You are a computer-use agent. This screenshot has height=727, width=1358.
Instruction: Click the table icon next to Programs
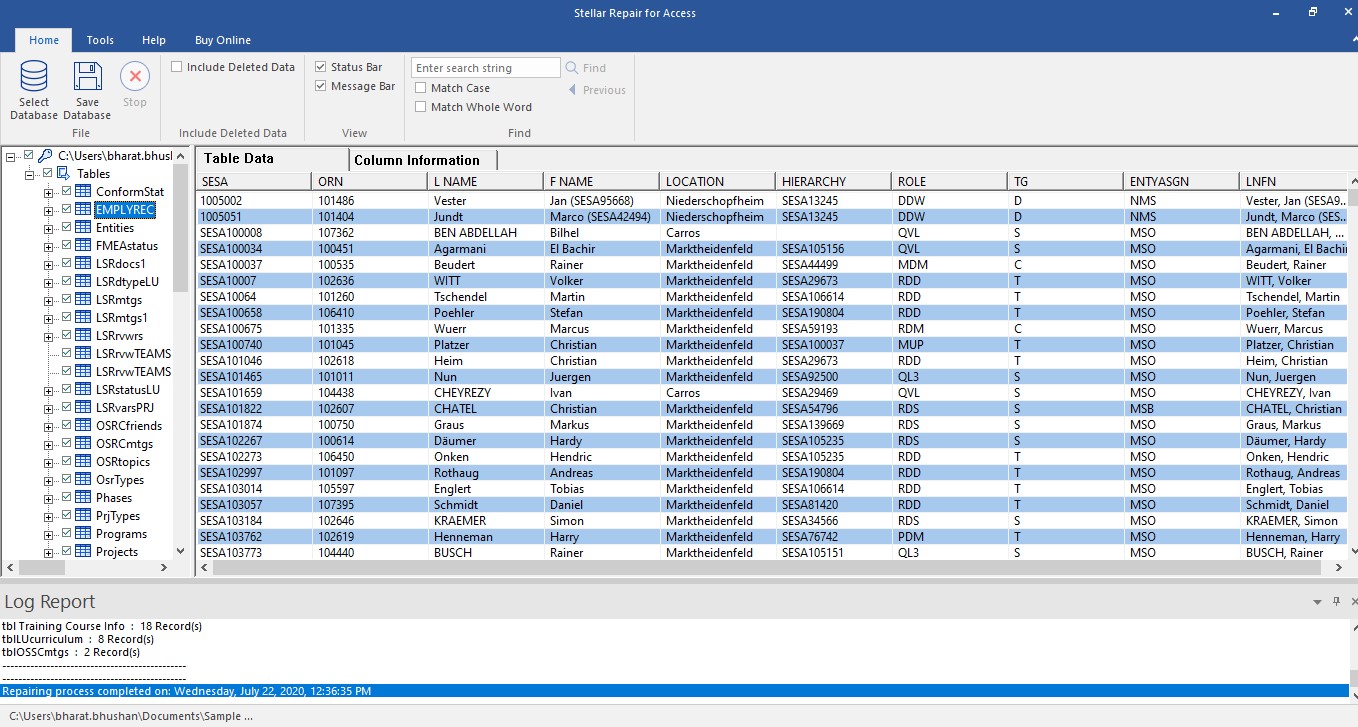83,534
